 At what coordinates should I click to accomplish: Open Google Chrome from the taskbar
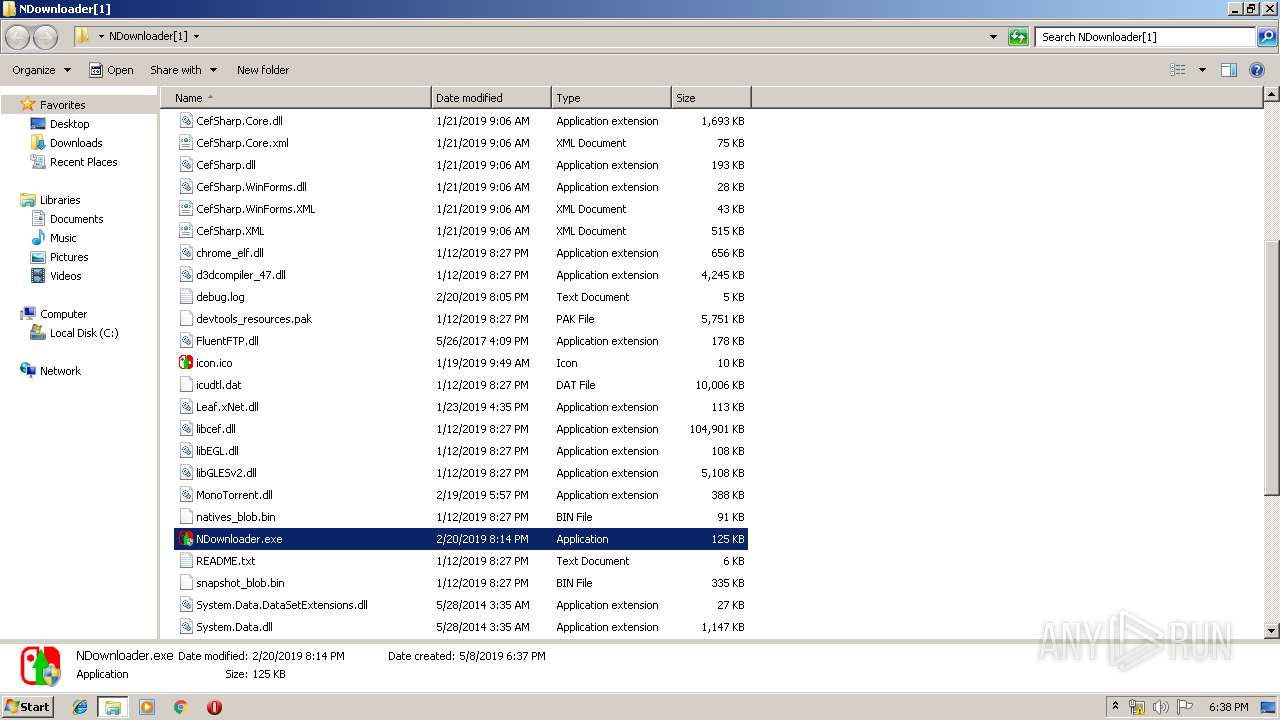[180, 707]
